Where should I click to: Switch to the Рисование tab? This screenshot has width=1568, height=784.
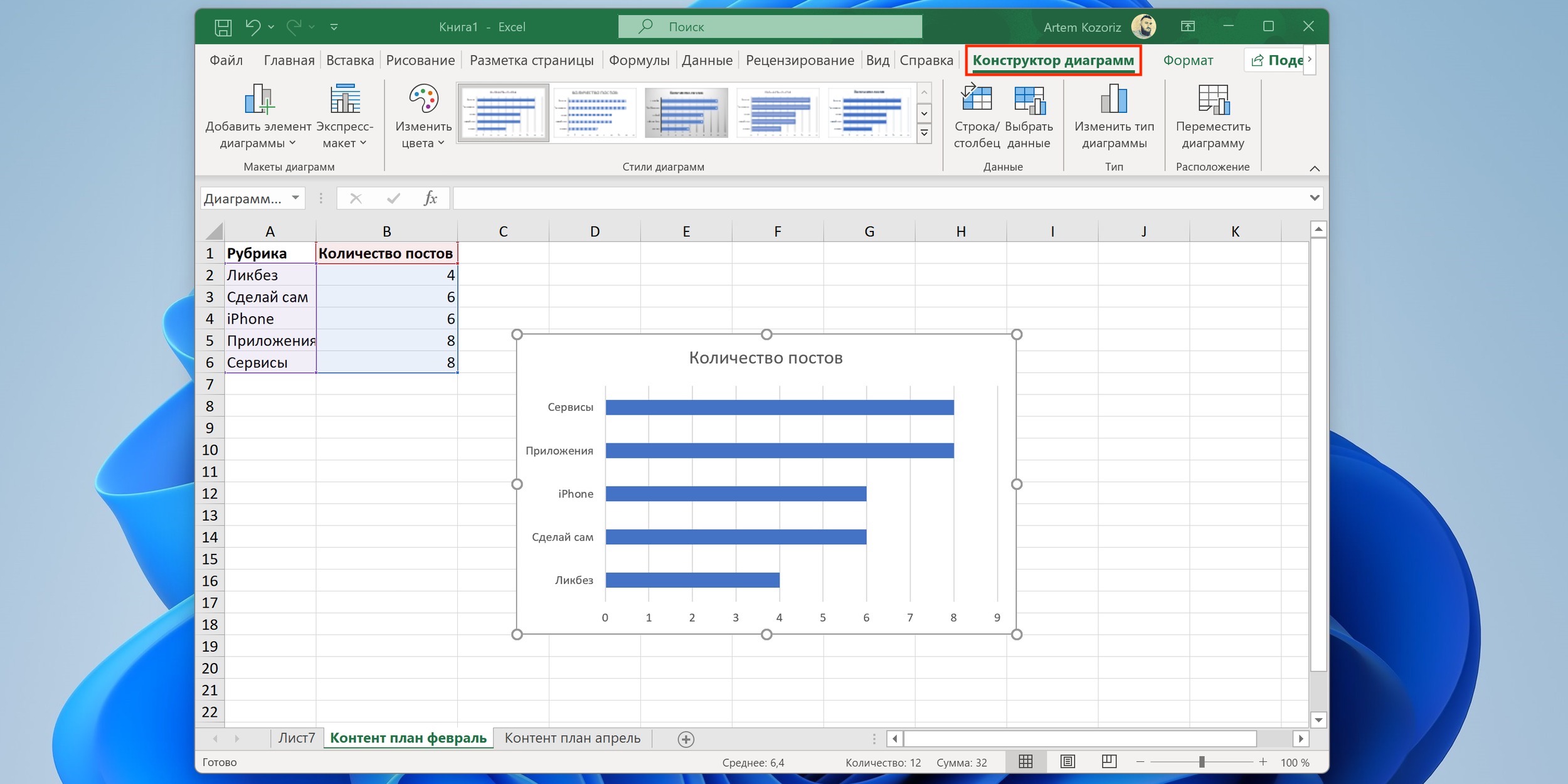[420, 60]
